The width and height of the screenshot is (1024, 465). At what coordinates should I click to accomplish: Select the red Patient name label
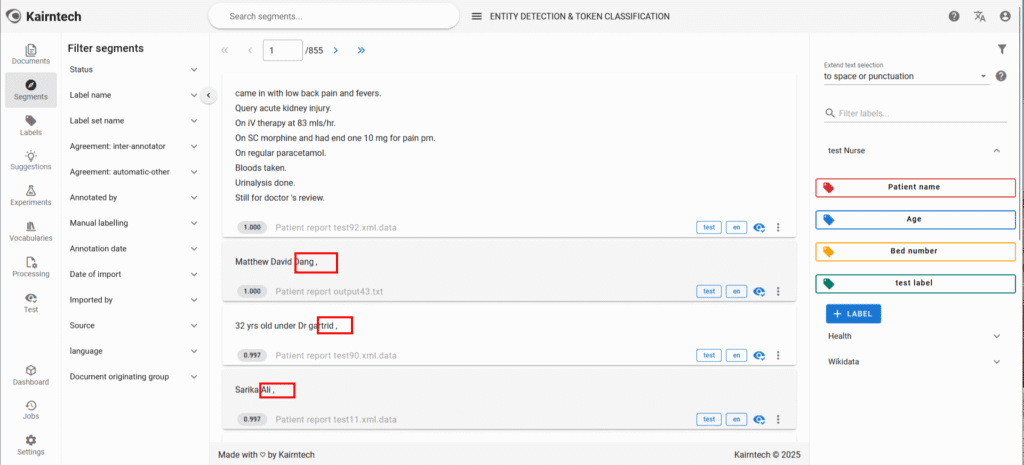pos(915,187)
